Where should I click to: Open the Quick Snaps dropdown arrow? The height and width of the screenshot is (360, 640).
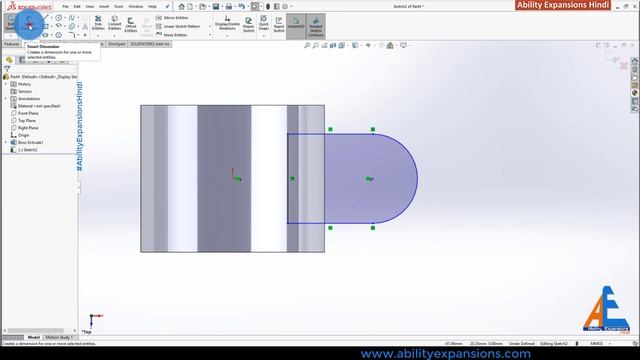(x=264, y=36)
